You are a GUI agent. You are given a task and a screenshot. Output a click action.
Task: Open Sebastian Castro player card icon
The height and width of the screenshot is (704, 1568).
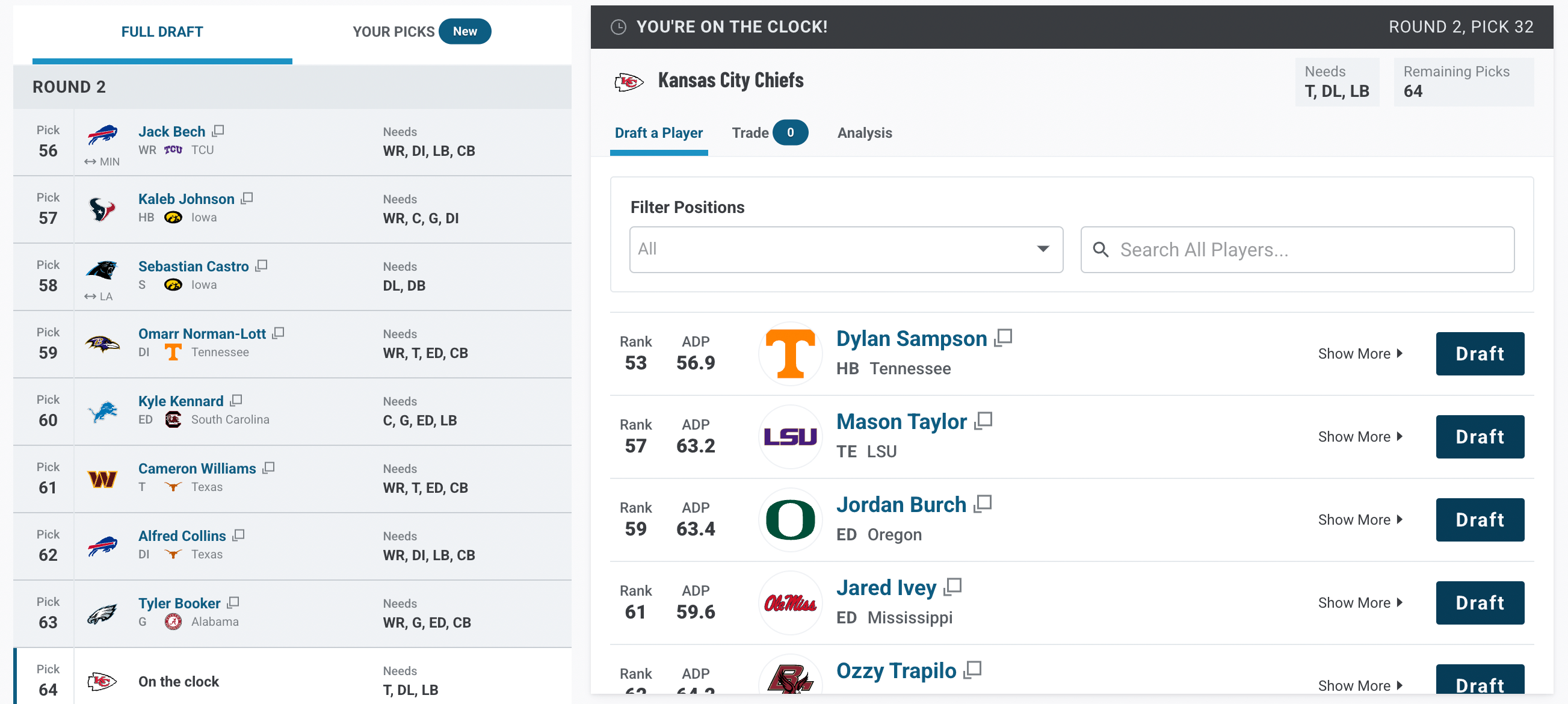point(262,266)
